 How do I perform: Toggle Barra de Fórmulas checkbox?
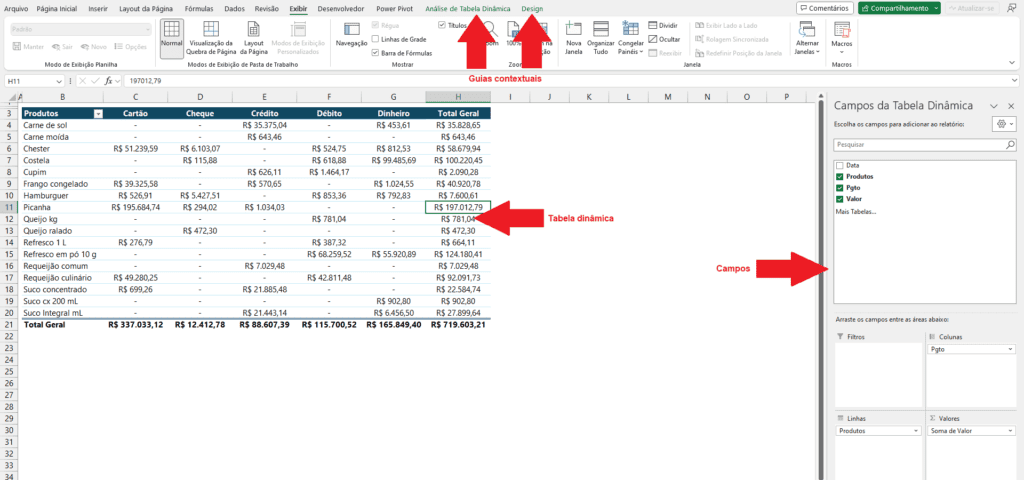(x=375, y=53)
